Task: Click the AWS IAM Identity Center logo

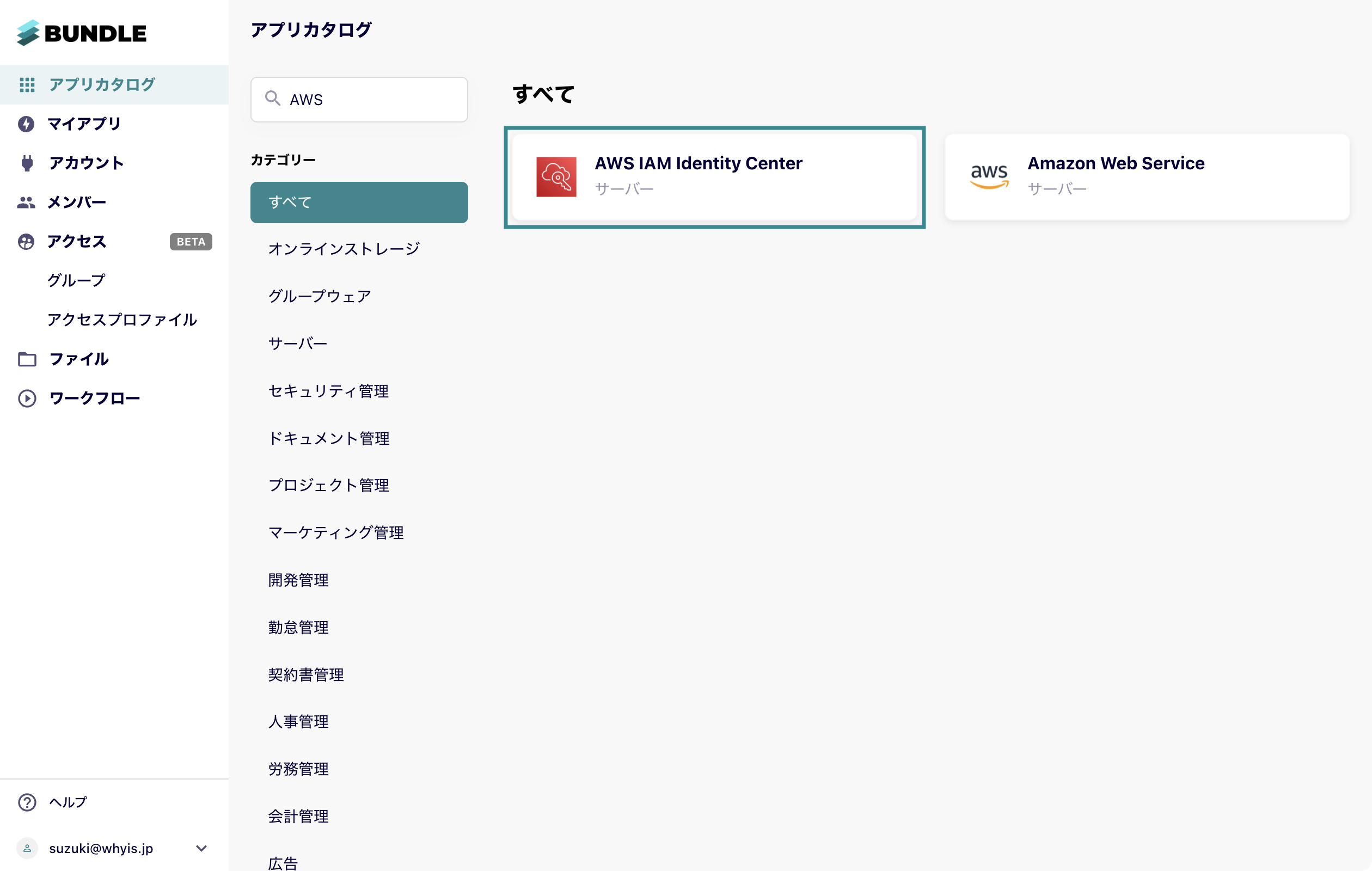Action: pyautogui.click(x=556, y=177)
